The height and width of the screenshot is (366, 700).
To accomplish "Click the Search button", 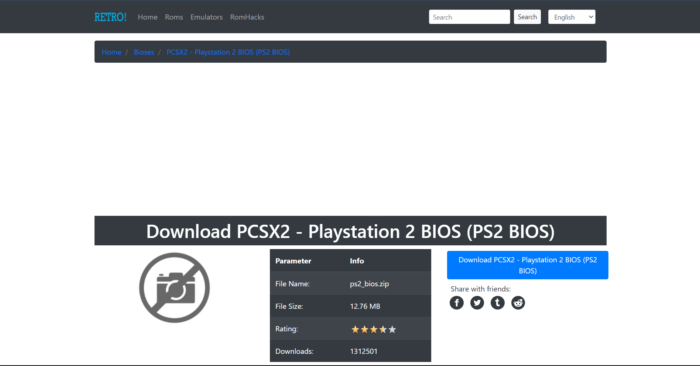I will point(527,17).
